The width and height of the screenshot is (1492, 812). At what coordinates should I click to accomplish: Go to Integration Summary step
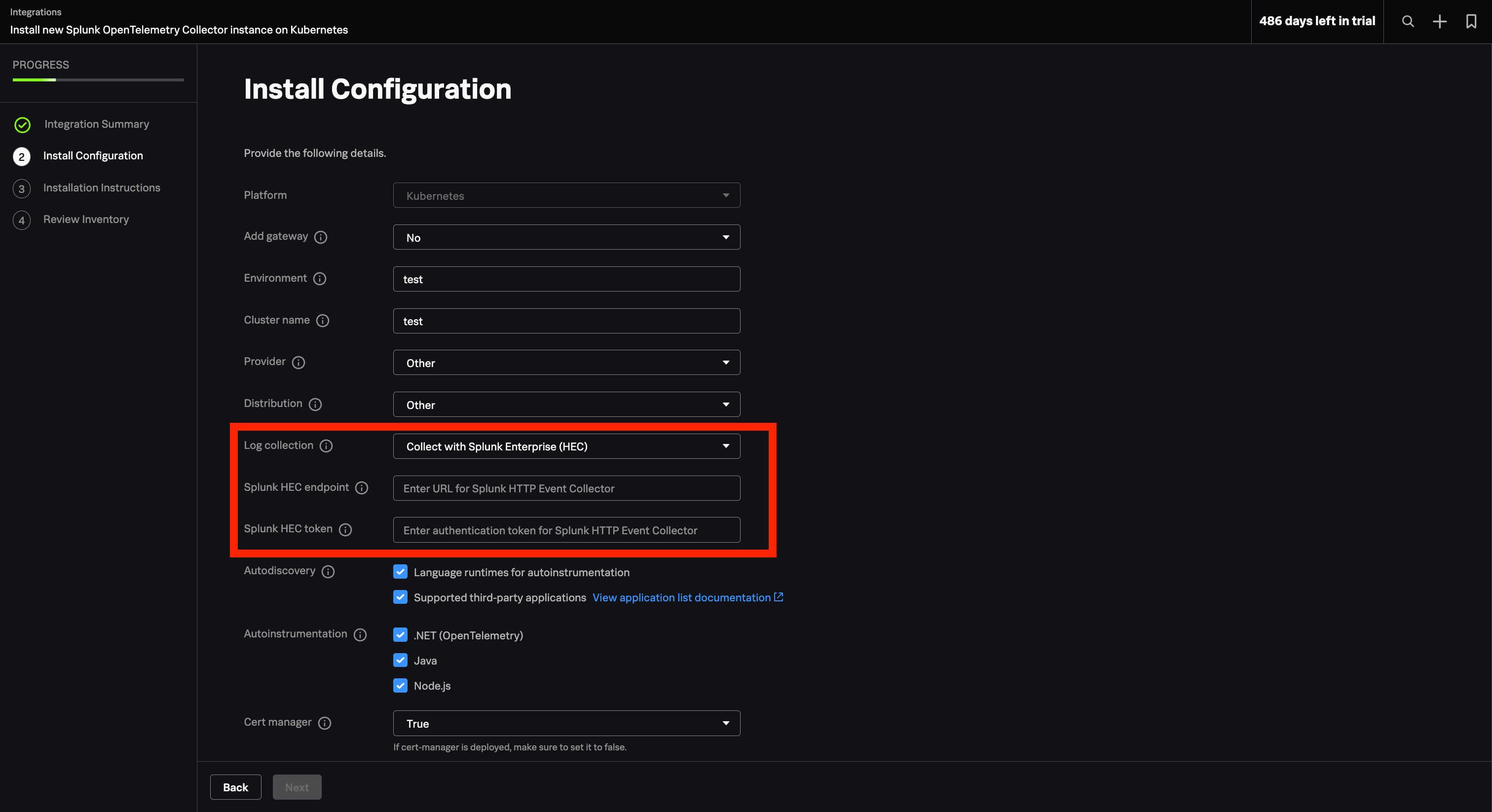point(96,124)
